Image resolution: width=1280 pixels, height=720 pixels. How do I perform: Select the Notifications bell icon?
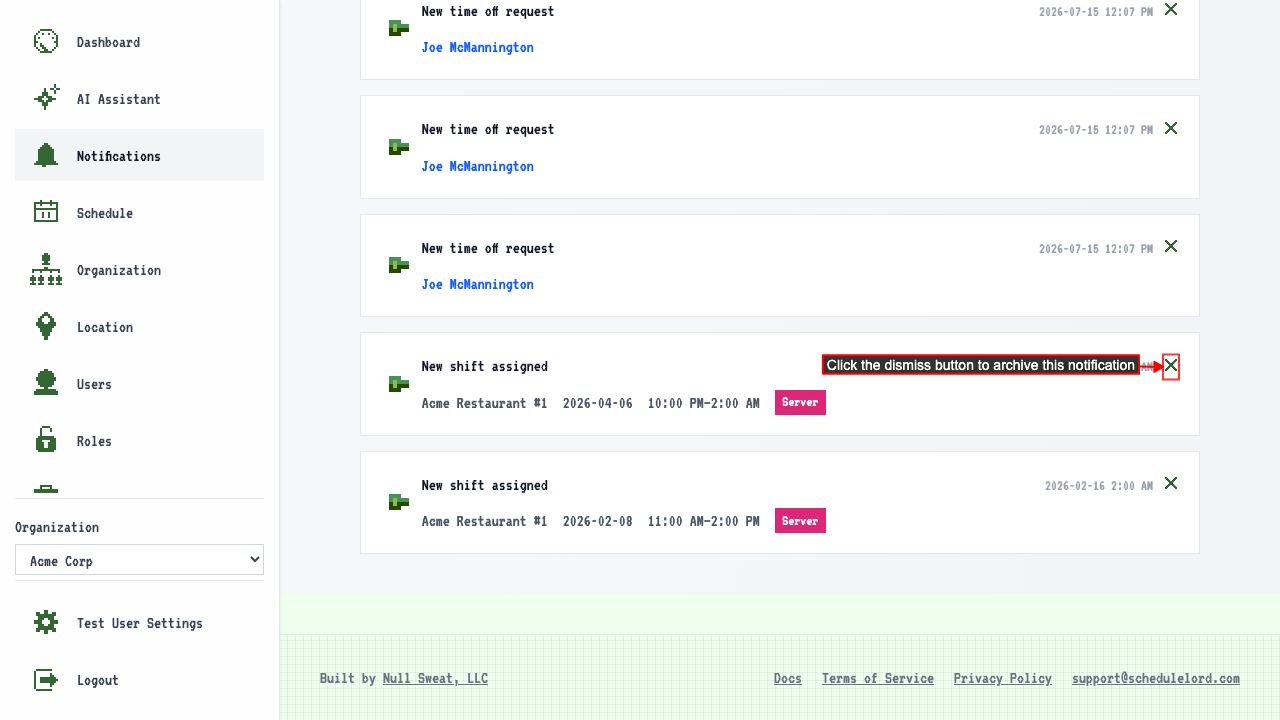coord(46,155)
